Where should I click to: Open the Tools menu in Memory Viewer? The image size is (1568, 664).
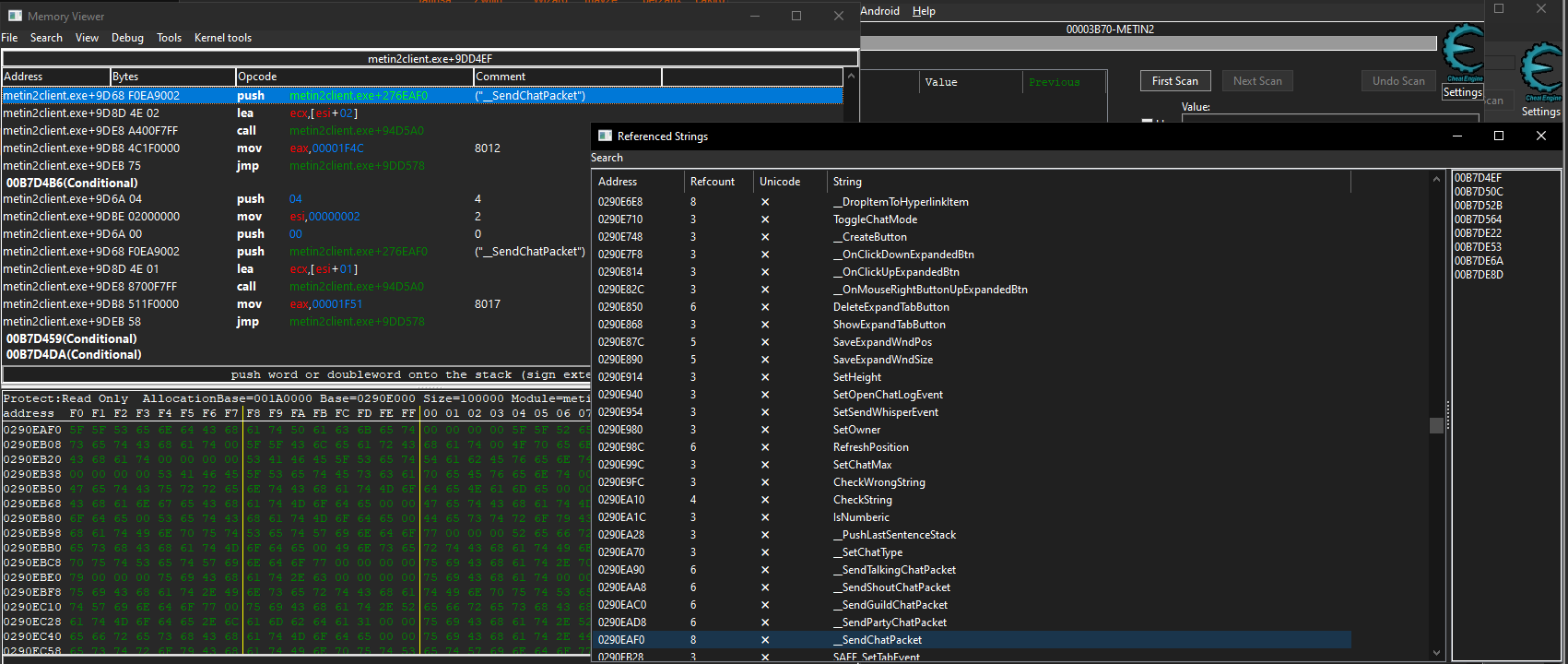click(x=169, y=38)
